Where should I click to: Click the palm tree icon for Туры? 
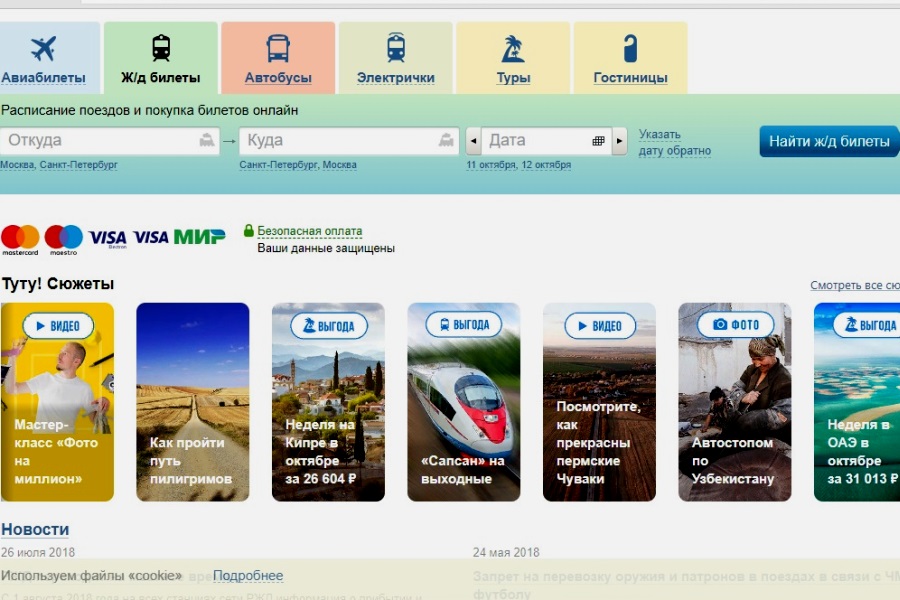[x=513, y=48]
